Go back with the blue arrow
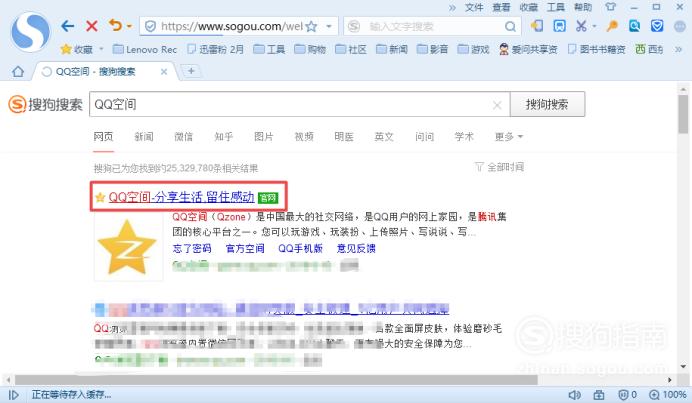 click(68, 26)
